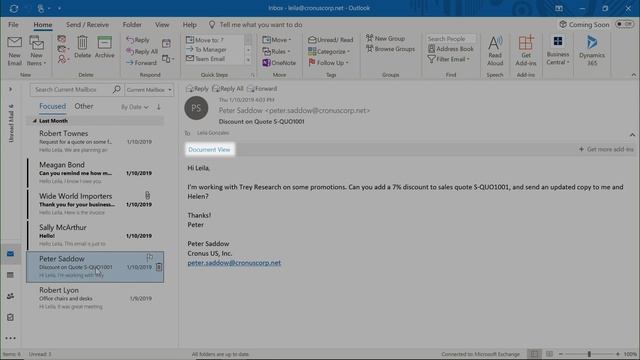Open email from Wide World Importers
Image resolution: width=640 pixels, height=360 pixels.
96,204
